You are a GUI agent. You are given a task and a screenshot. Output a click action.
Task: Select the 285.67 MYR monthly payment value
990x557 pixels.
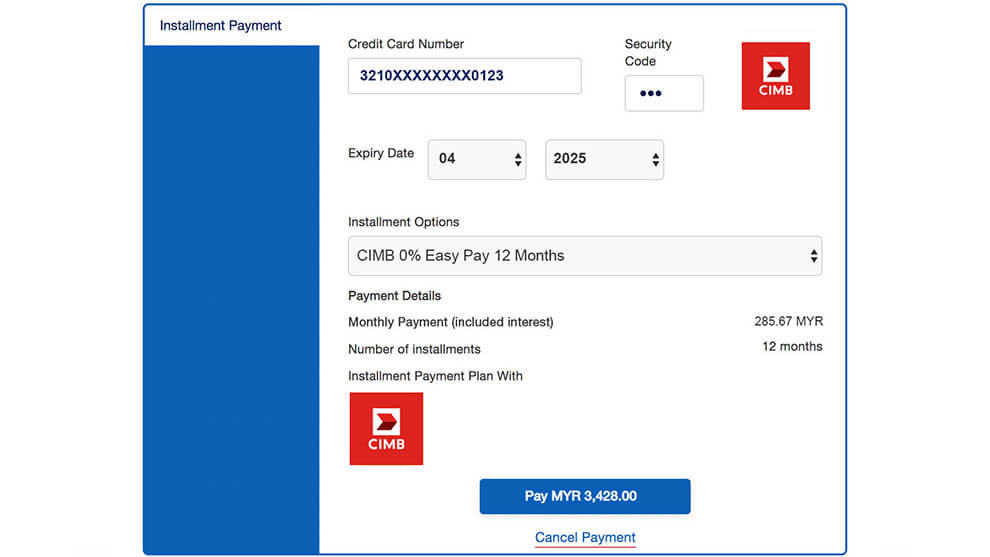click(789, 321)
